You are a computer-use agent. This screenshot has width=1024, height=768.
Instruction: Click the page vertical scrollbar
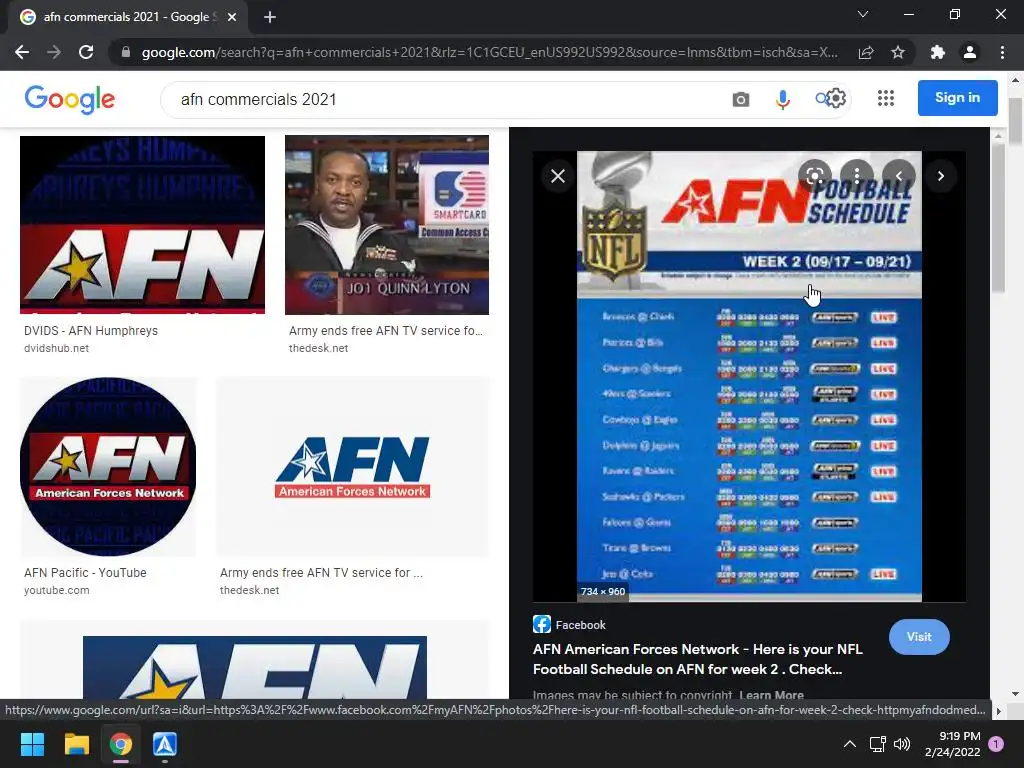coord(1016,121)
